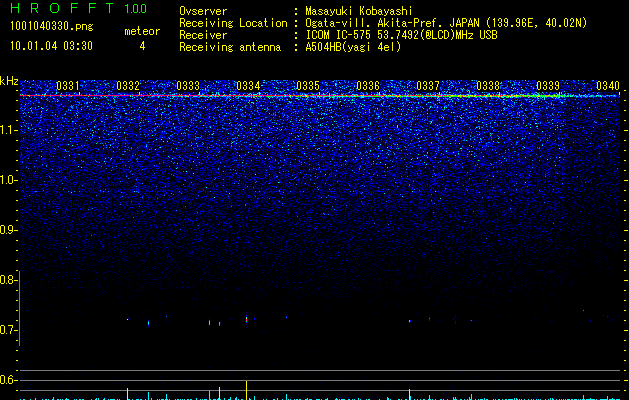Click the 0340 time marker

click(x=608, y=86)
